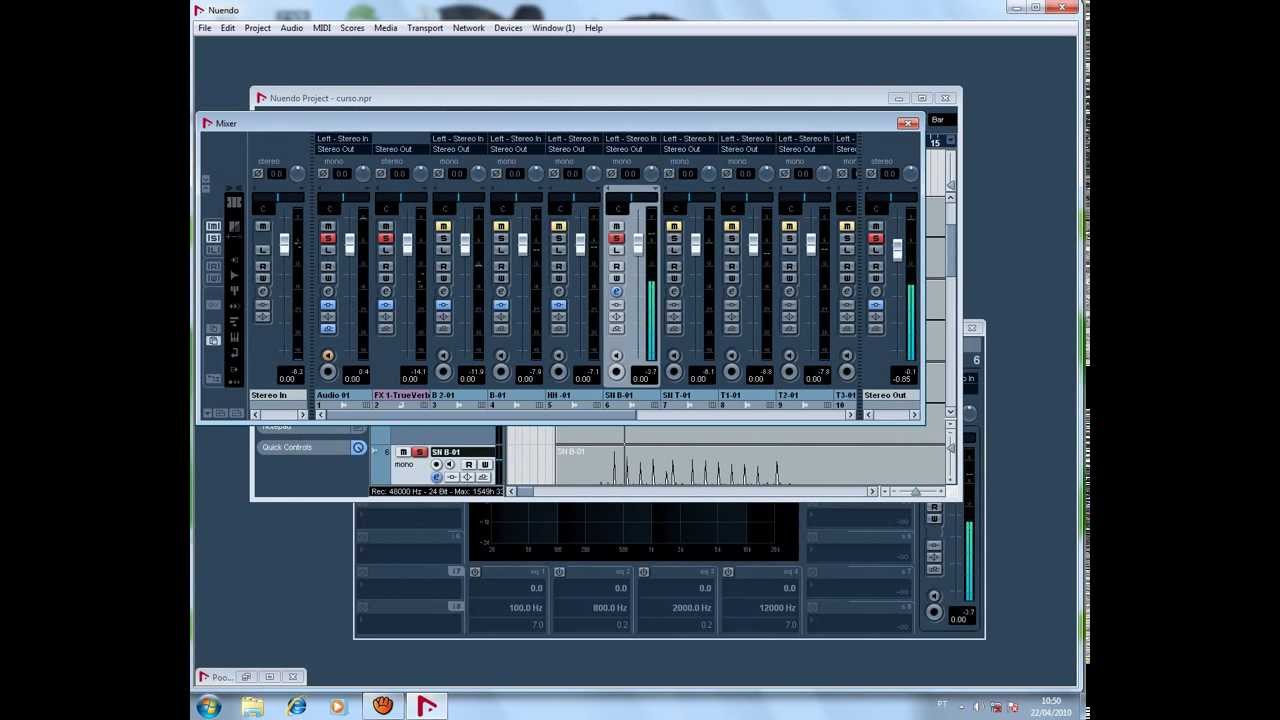Record-enable the T1-01 mixer channel
The image size is (1280, 720).
point(732,372)
